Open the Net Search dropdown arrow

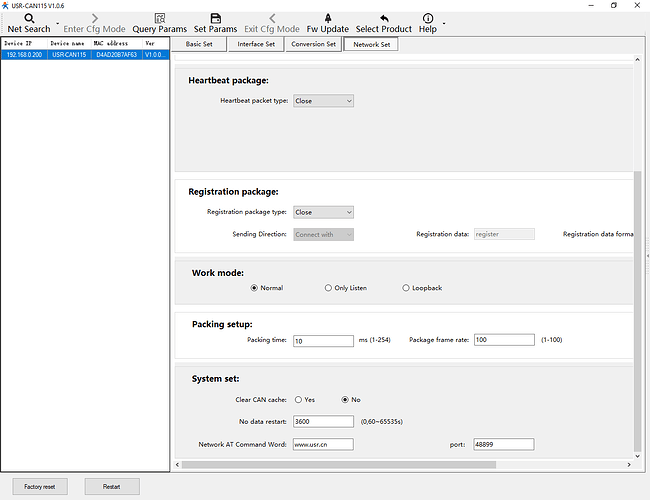pos(56,24)
